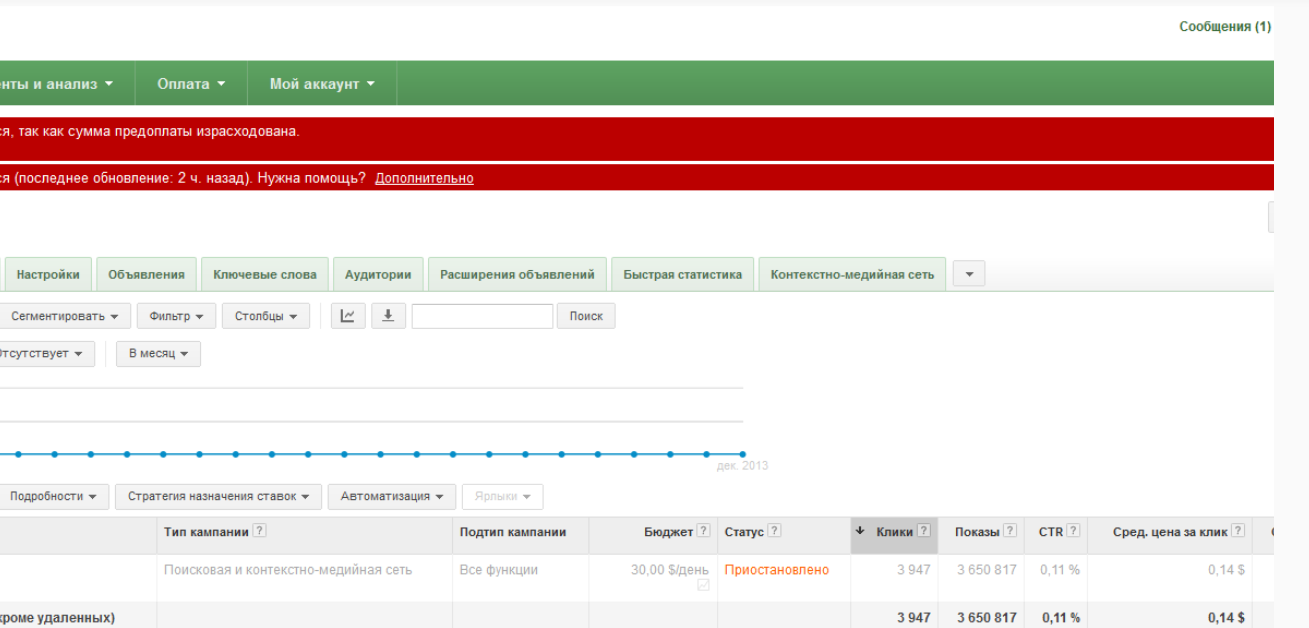Viewport: 1309px width, 628px height.
Task: Switch to the Контекстно-медийная сеть tab
Action: [x=852, y=274]
